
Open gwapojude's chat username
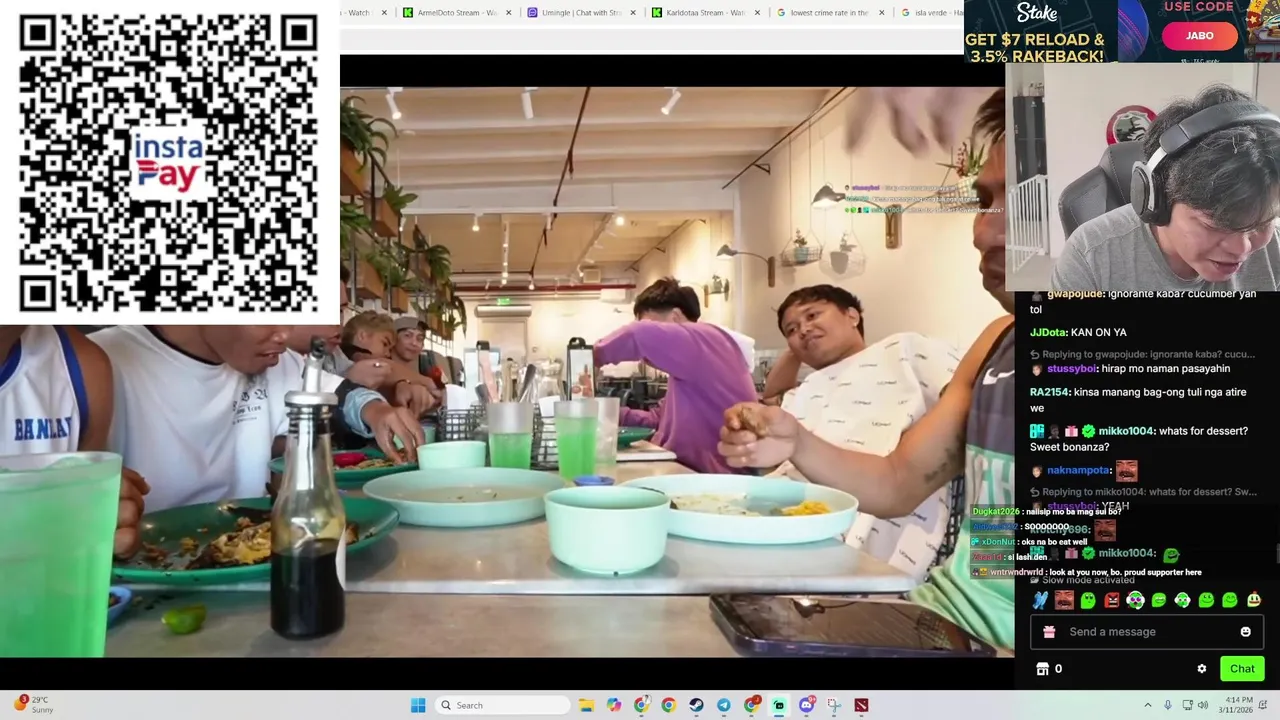pyautogui.click(x=1075, y=294)
